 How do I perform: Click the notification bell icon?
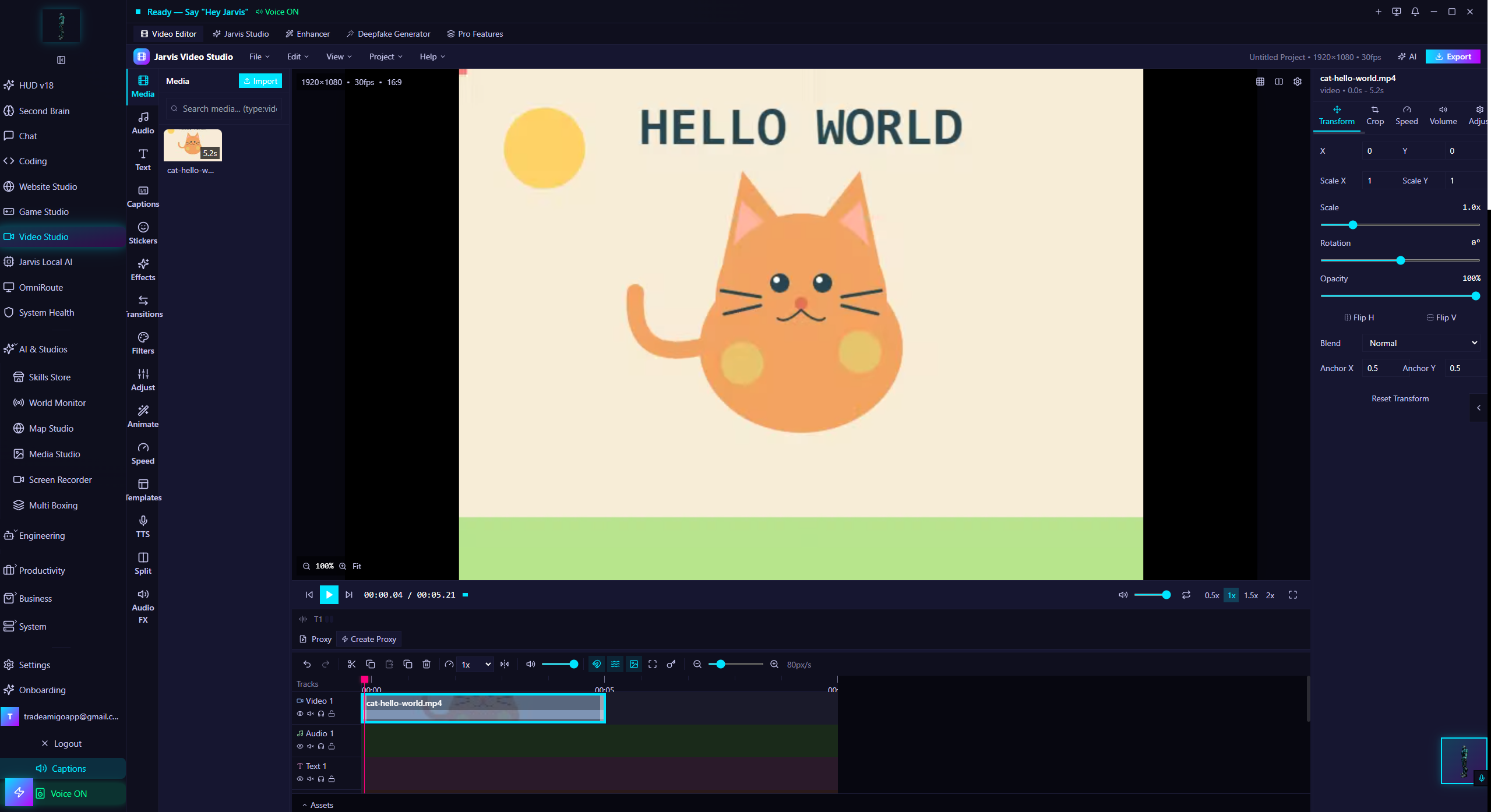click(x=1415, y=12)
